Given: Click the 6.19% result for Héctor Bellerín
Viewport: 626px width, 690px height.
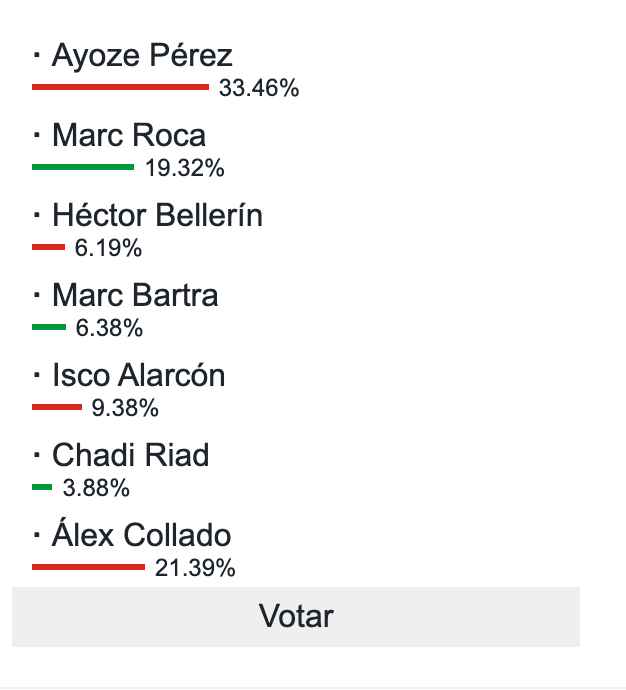Looking at the screenshot, I should tap(108, 249).
